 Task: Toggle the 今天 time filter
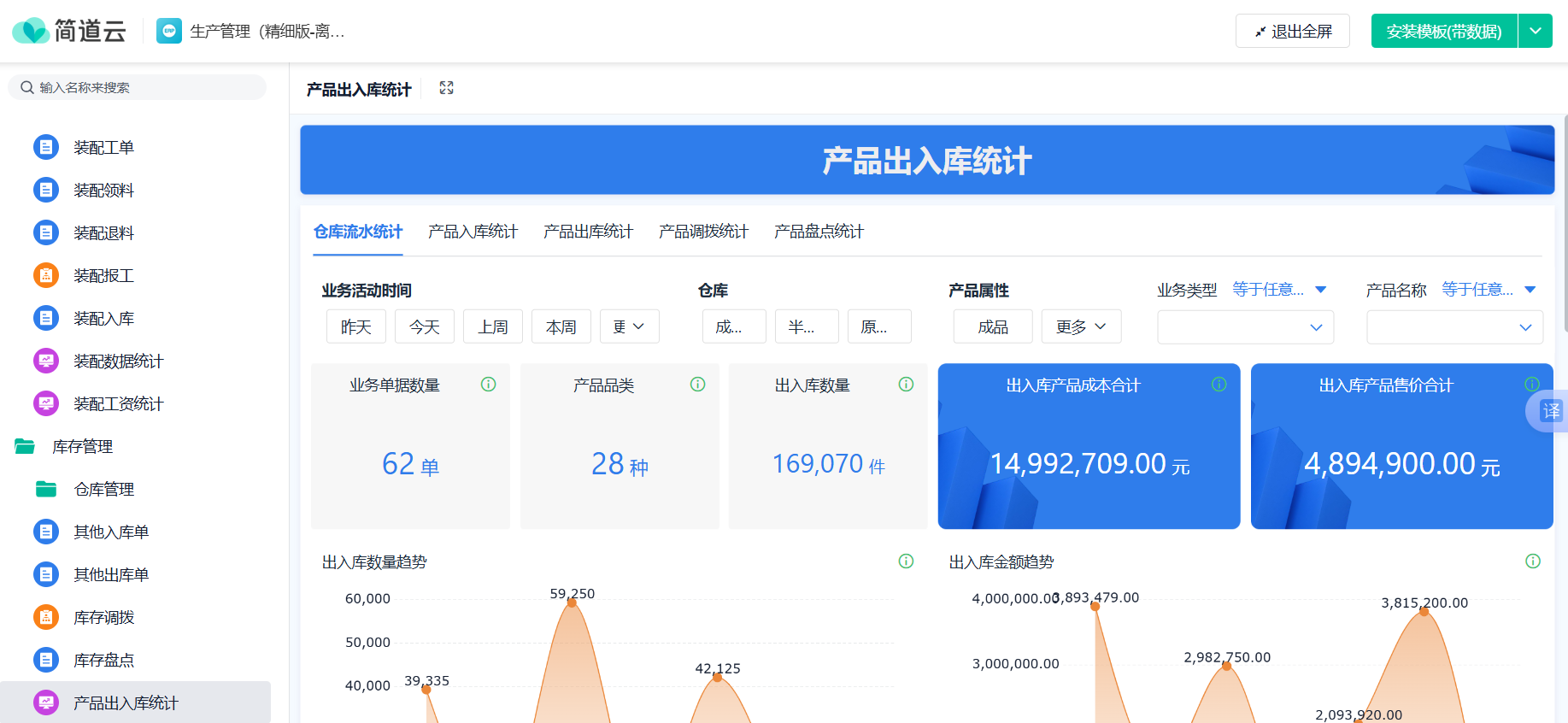pyautogui.click(x=425, y=326)
